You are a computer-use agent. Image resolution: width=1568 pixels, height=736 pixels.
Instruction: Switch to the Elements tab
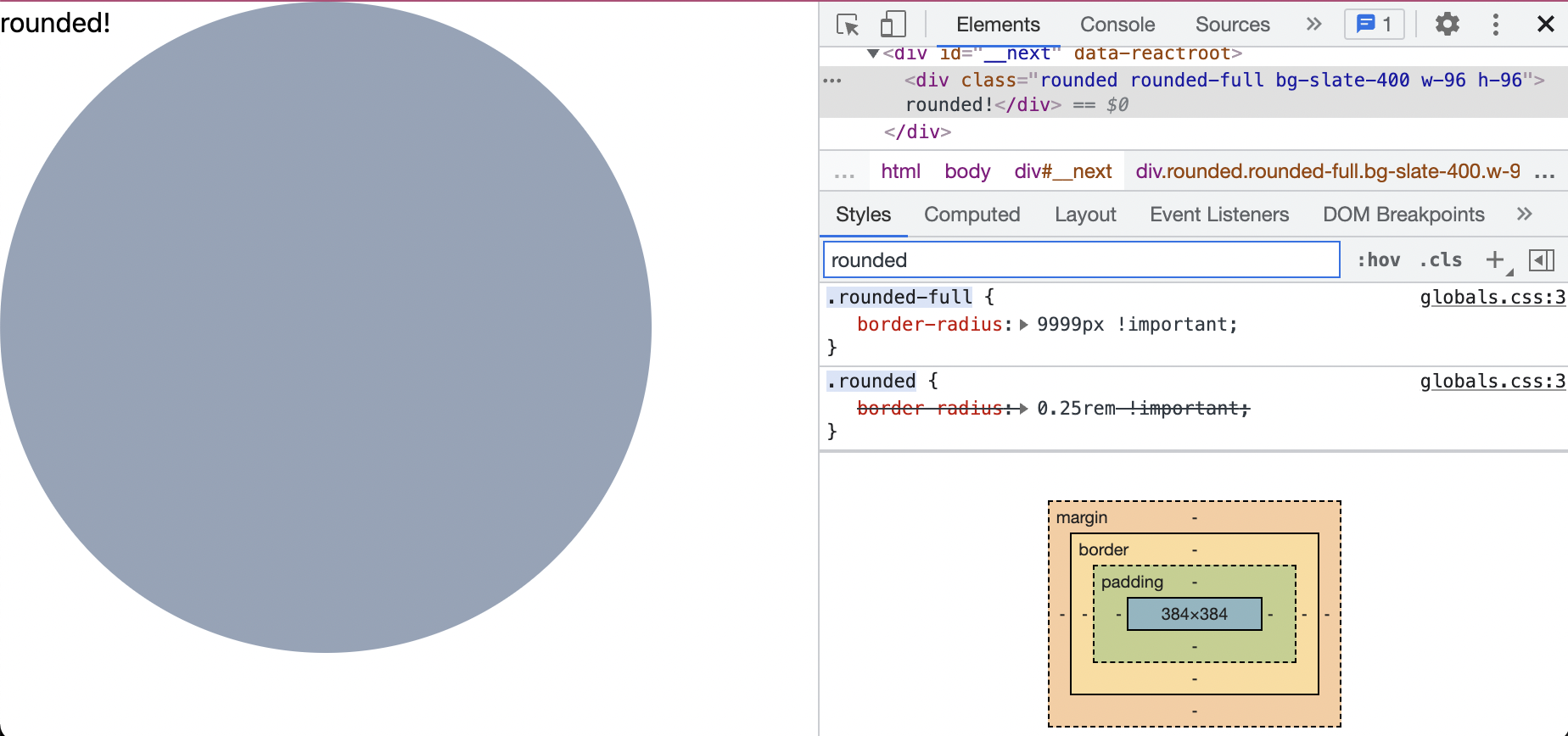click(998, 25)
